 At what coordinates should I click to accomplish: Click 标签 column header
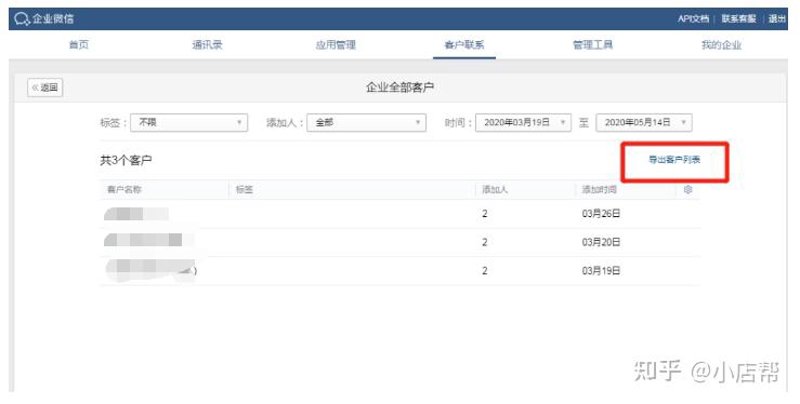(x=244, y=190)
